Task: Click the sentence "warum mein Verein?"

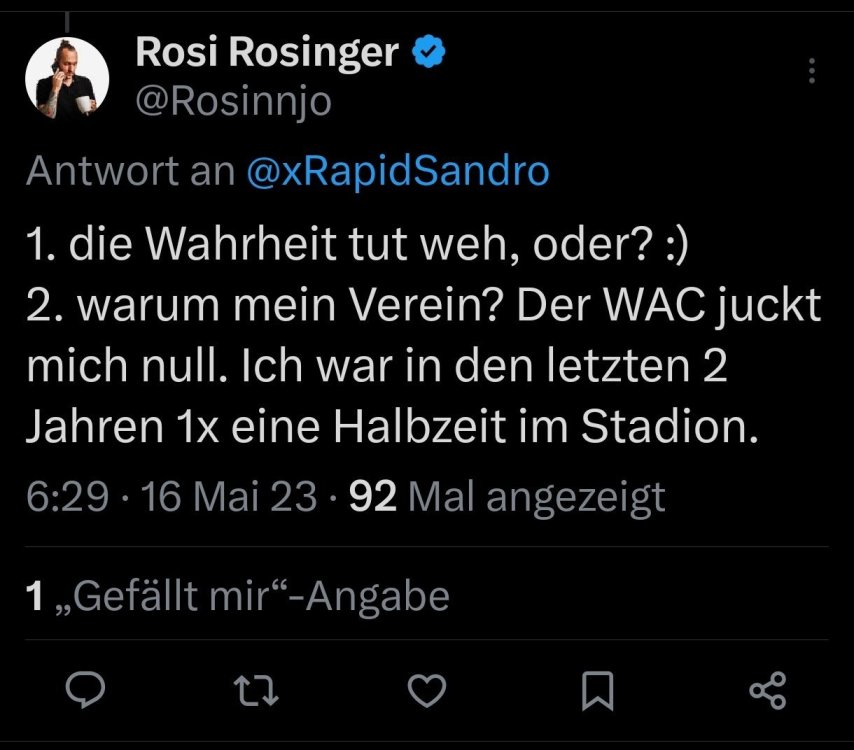Action: 240,307
